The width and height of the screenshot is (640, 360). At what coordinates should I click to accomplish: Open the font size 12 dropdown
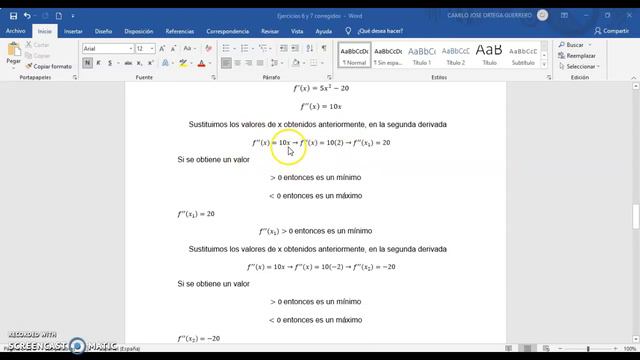[152, 49]
